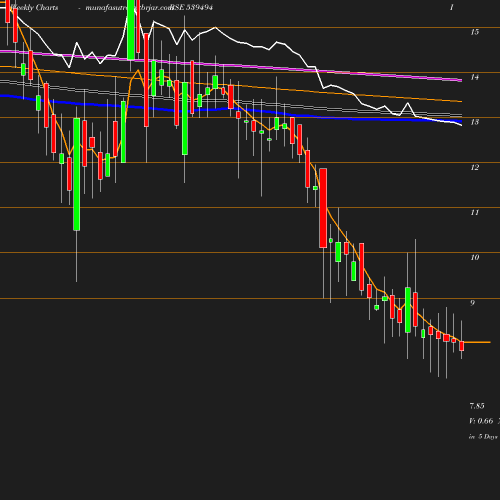This screenshot has width=500, height=500.
Task: Click the munafasutra website watermark text
Action: [129, 8]
